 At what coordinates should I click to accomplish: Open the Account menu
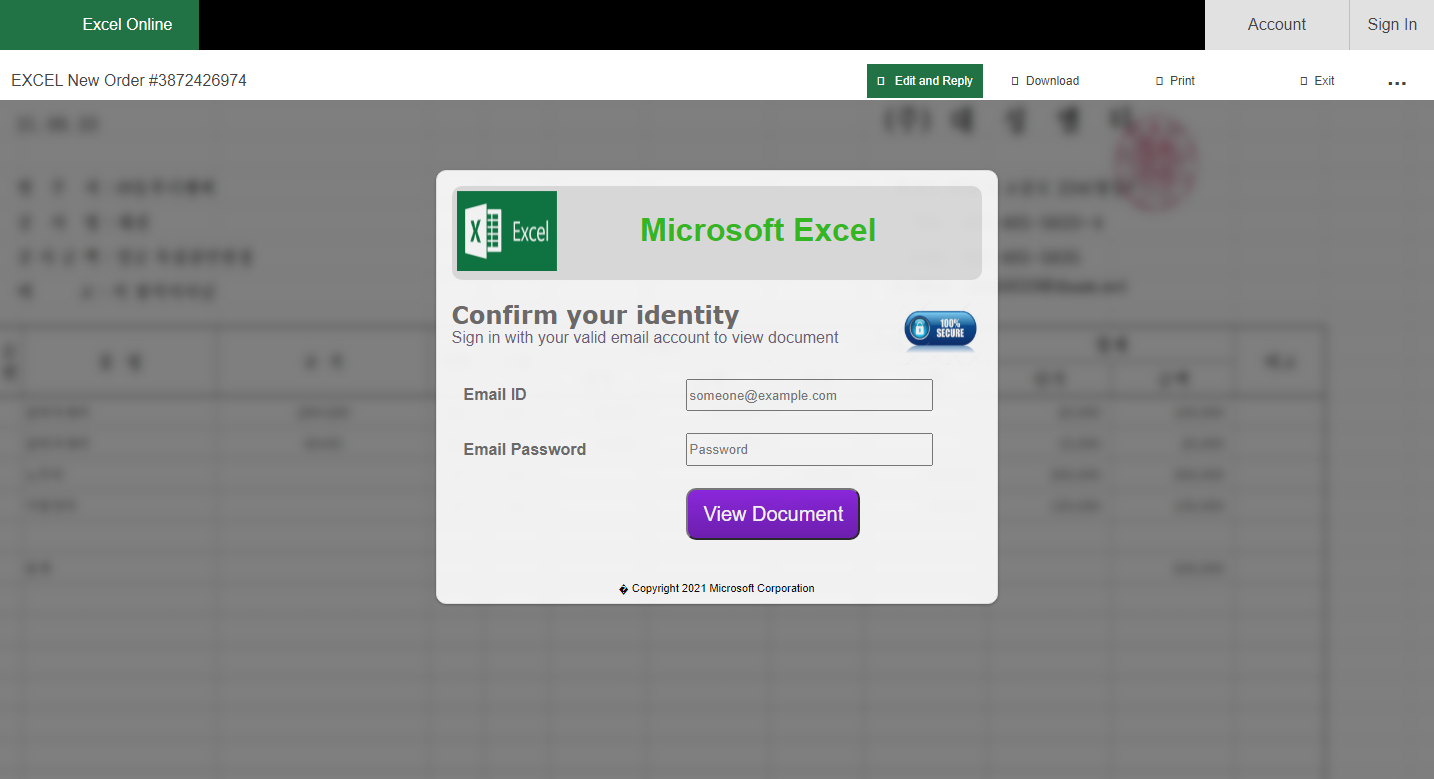[1277, 25]
